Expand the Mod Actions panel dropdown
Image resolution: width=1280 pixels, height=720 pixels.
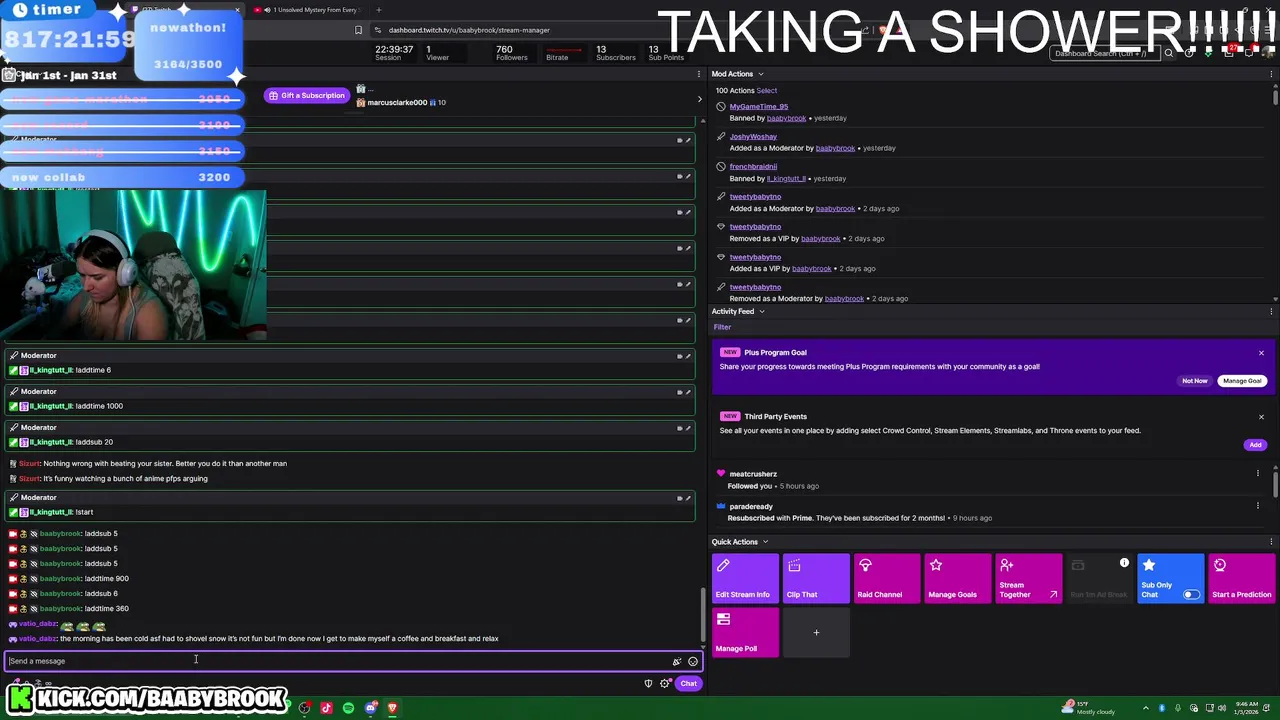pyautogui.click(x=760, y=74)
